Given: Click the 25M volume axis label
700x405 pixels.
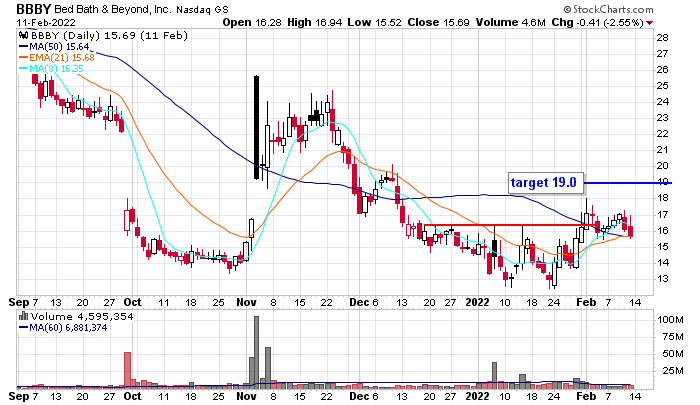Looking at the screenshot, I should (x=673, y=371).
